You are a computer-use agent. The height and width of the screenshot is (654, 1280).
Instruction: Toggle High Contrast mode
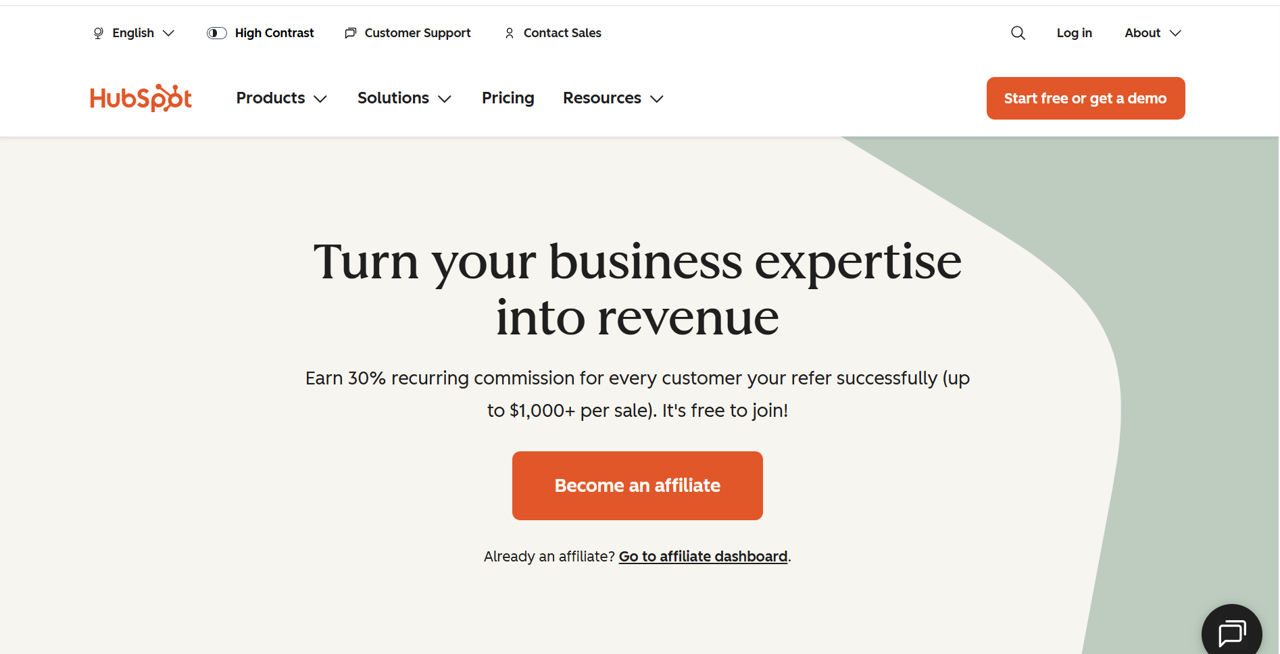(x=260, y=33)
